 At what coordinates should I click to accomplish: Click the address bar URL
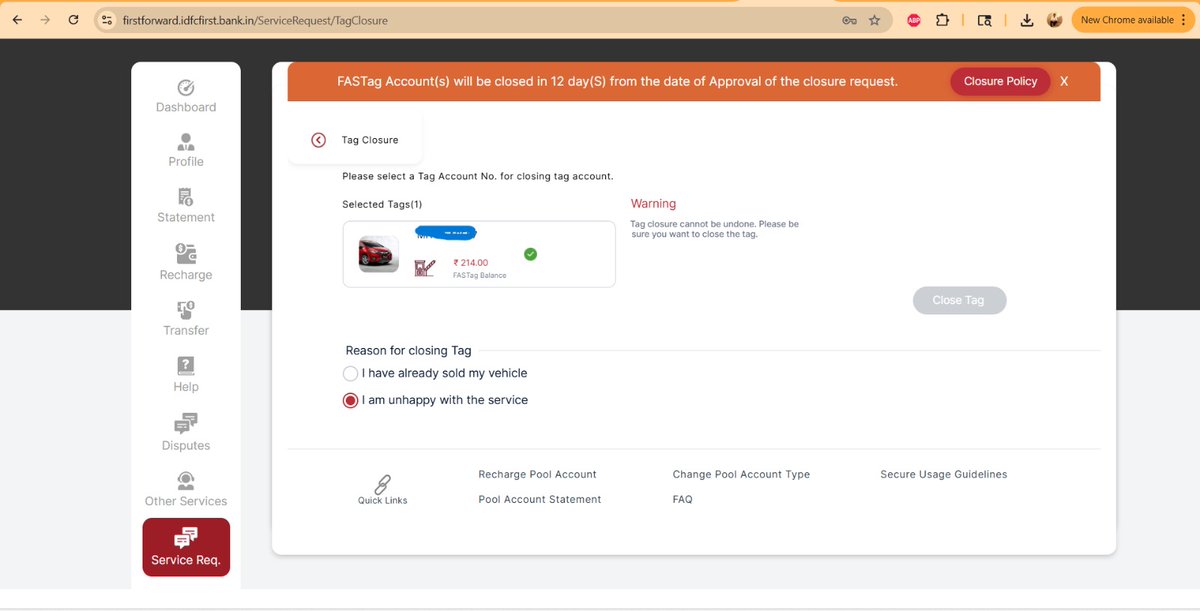[256, 20]
